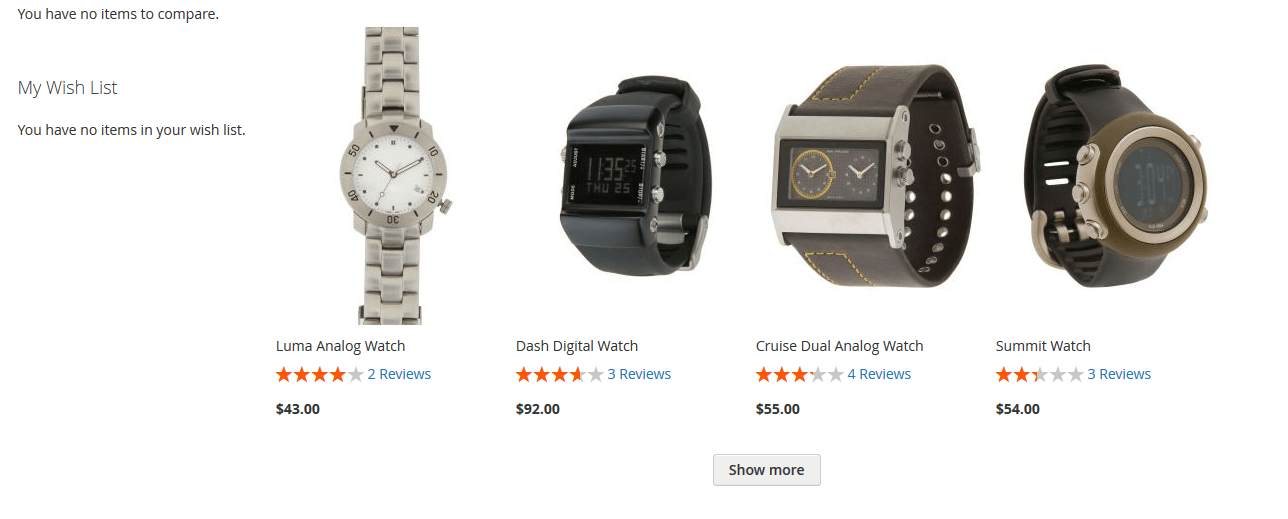Click the star rating of Dash Digital Watch
Image resolution: width=1288 pixels, height=519 pixels.
(x=560, y=374)
